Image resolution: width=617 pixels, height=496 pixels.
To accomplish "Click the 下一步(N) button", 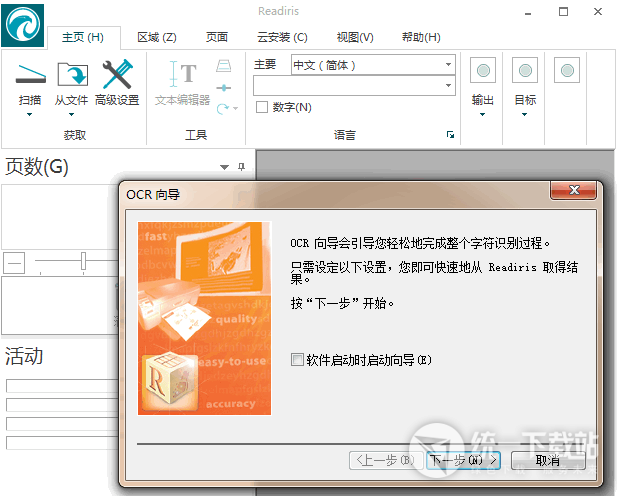I will point(463,460).
